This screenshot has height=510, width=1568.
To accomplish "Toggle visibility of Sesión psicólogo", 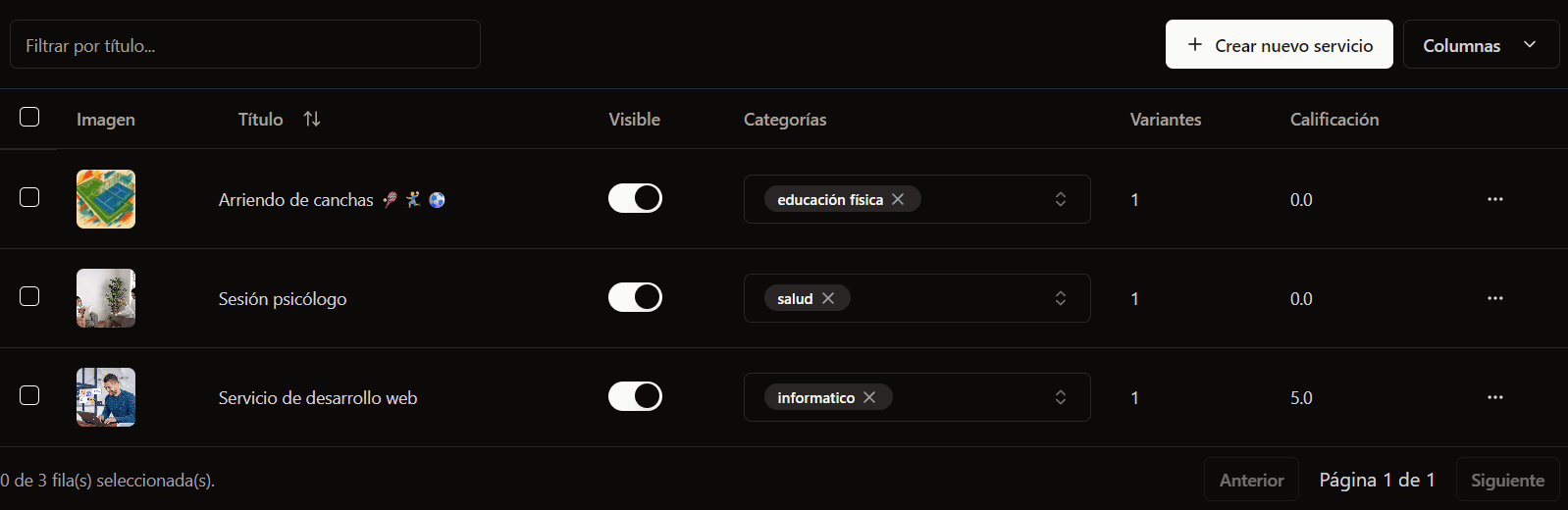I will (635, 297).
